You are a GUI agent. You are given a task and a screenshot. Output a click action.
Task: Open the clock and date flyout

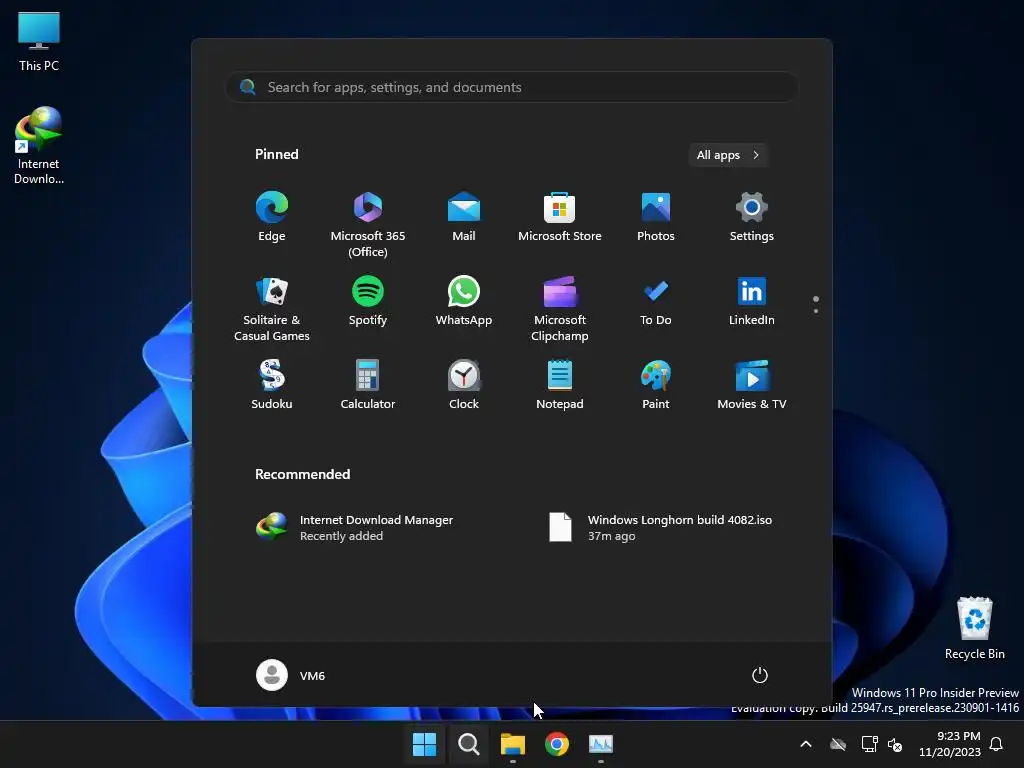pyautogui.click(x=950, y=744)
